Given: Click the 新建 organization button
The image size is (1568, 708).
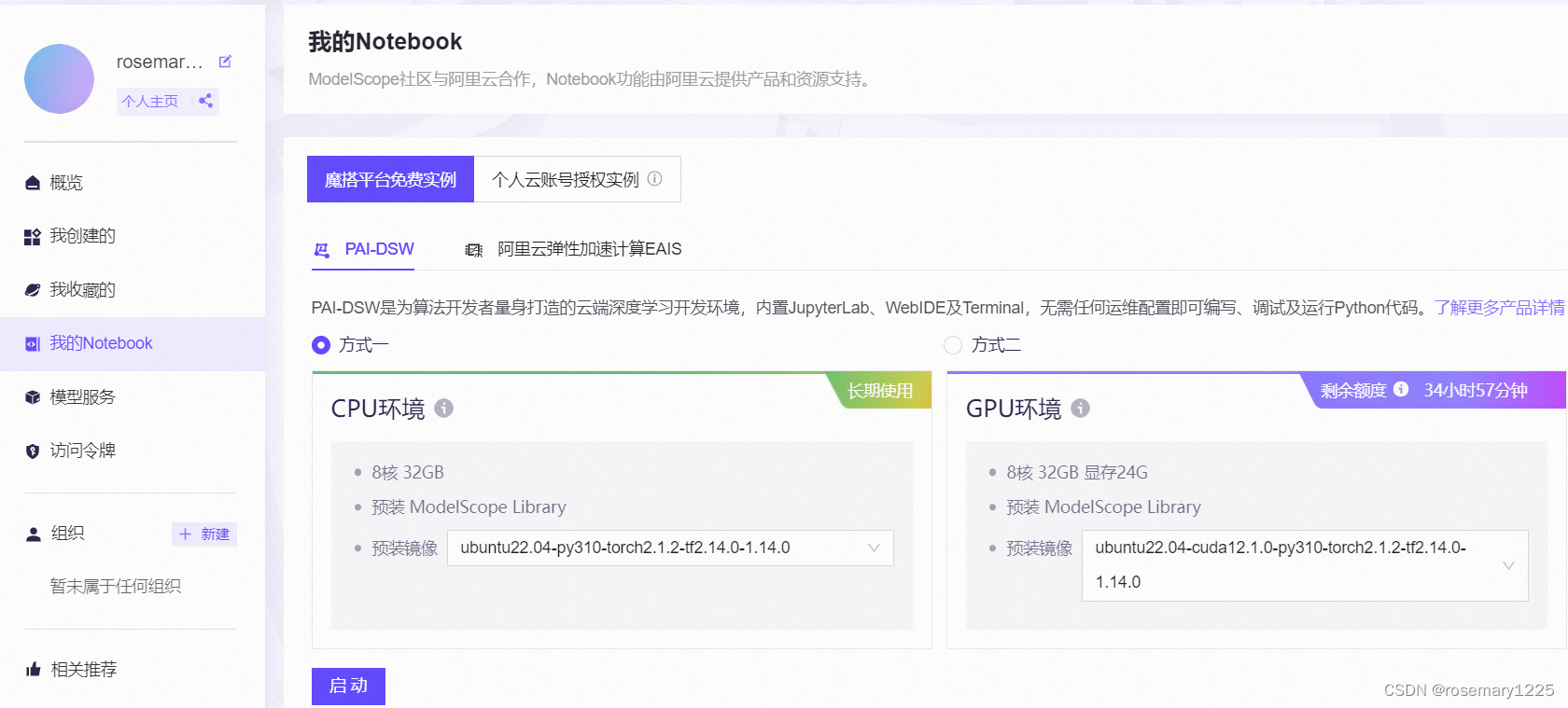Looking at the screenshot, I should 204,534.
